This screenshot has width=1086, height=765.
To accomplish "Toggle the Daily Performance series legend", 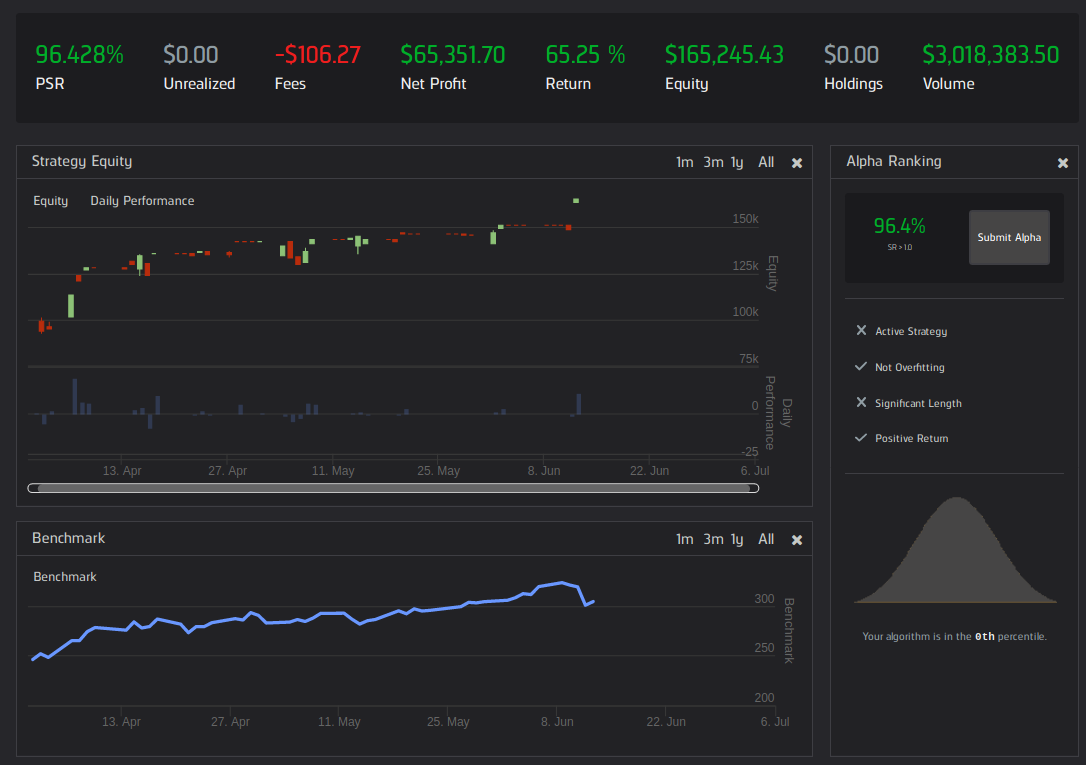I will point(142,201).
